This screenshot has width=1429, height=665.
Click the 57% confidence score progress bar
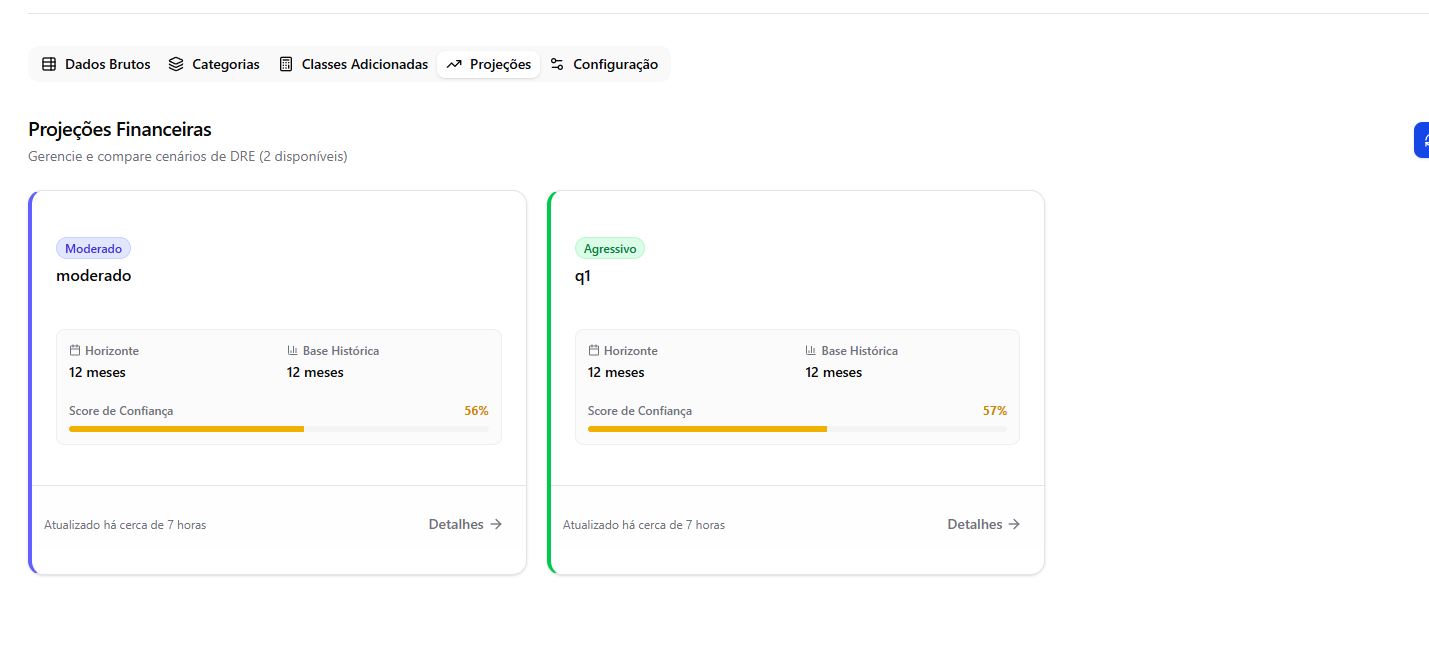[x=797, y=429]
